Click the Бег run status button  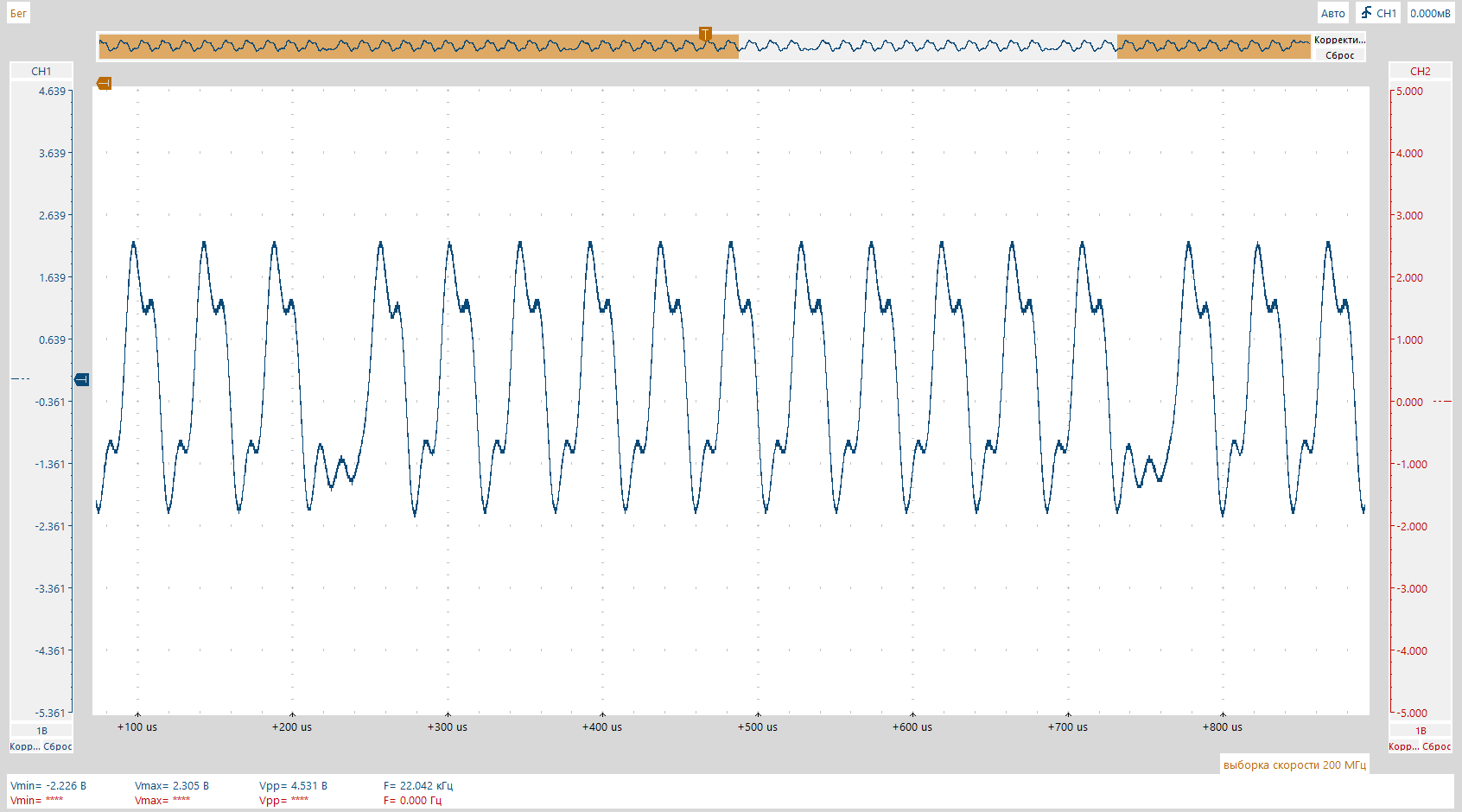pyautogui.click(x=18, y=13)
